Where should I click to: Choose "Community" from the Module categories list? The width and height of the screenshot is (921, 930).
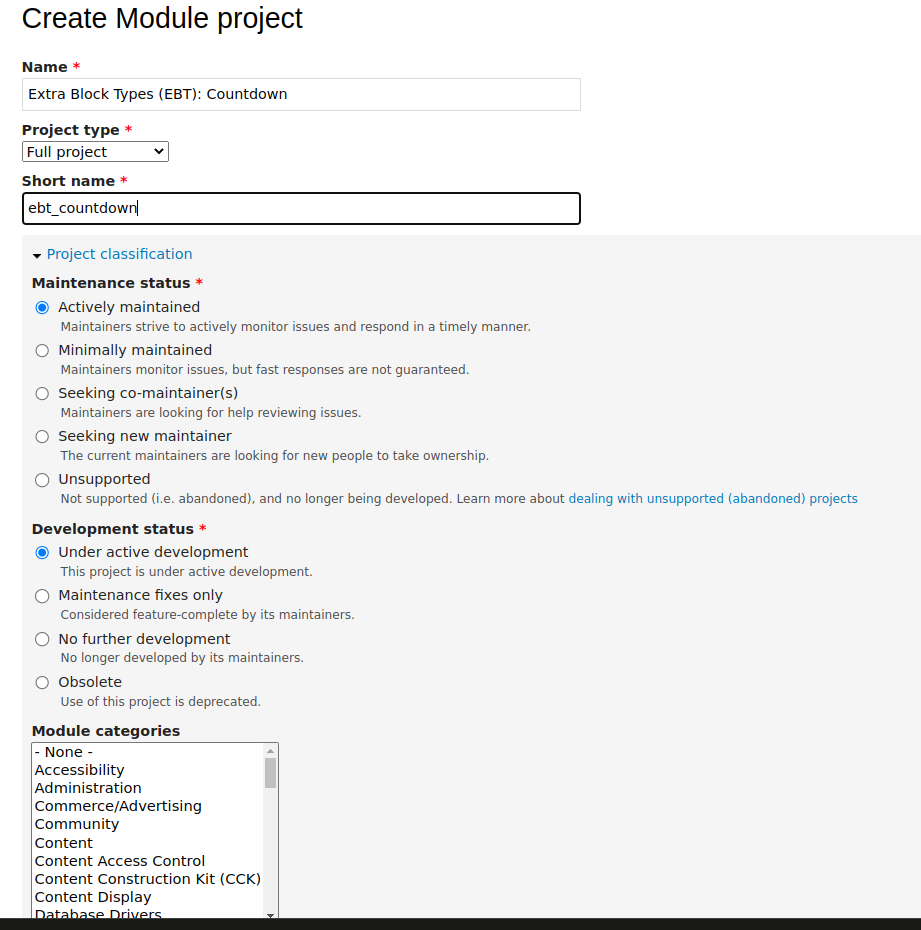point(77,824)
